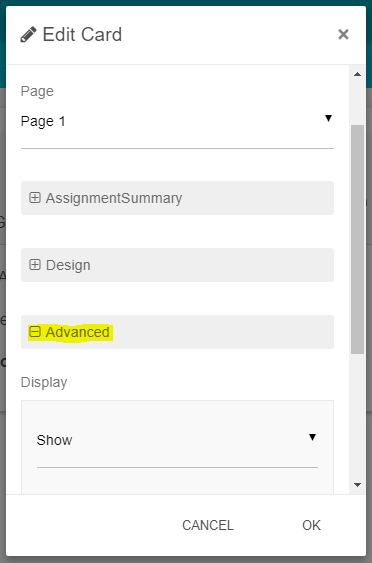Viewport: 372px width, 563px height.
Task: Click the dialog vertical scrollbar thumb
Action: (357, 239)
